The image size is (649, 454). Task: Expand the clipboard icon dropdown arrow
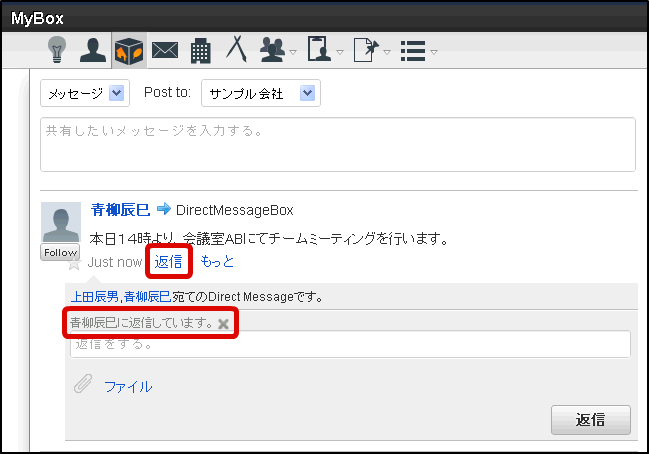point(340,52)
